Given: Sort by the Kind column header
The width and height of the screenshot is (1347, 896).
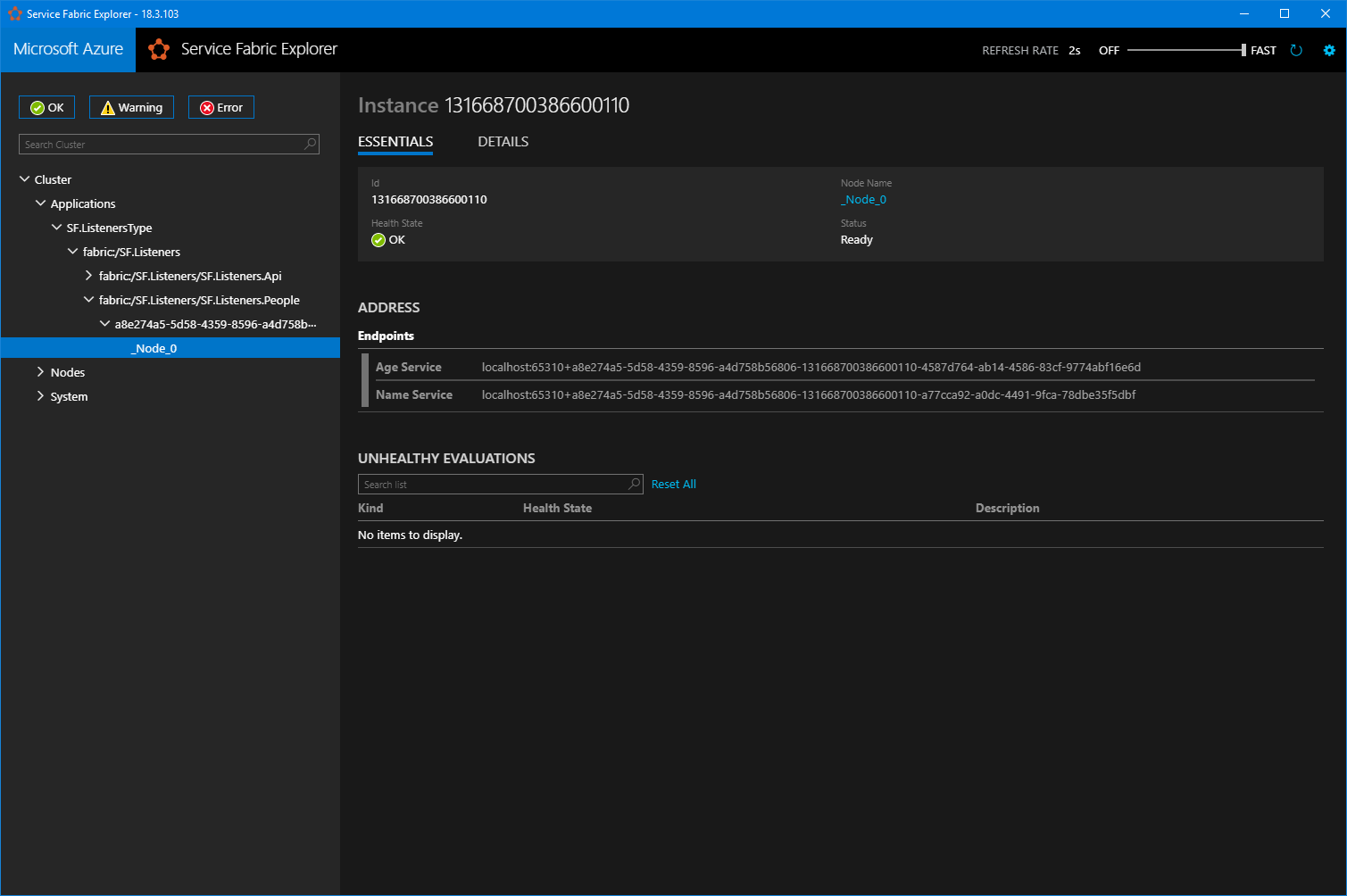Looking at the screenshot, I should [x=370, y=508].
